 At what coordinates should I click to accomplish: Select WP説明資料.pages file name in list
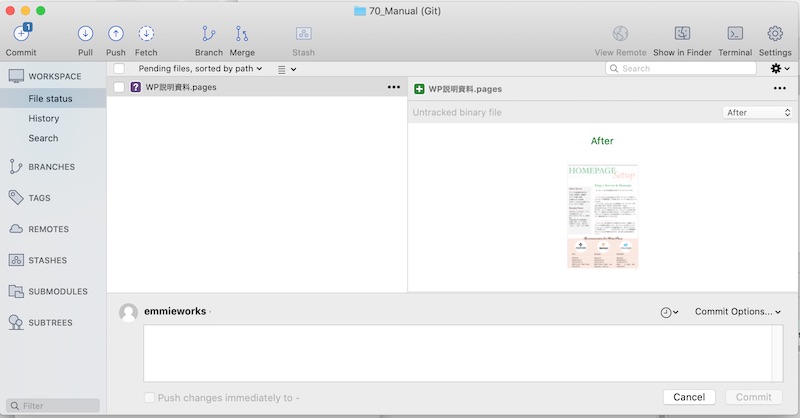(x=181, y=87)
